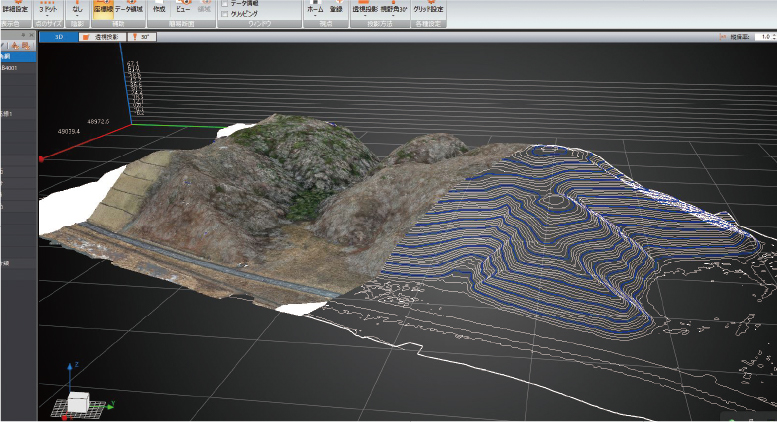Click the 作成 create section button
Image resolution: width=777 pixels, height=422 pixels.
(x=159, y=9)
